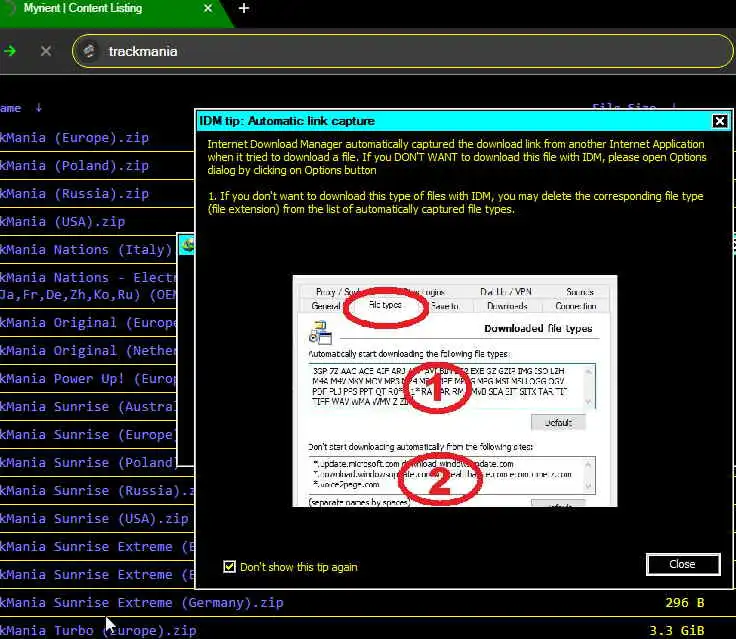
Task: Open kMania (Russia).zip link
Action: pos(74,193)
